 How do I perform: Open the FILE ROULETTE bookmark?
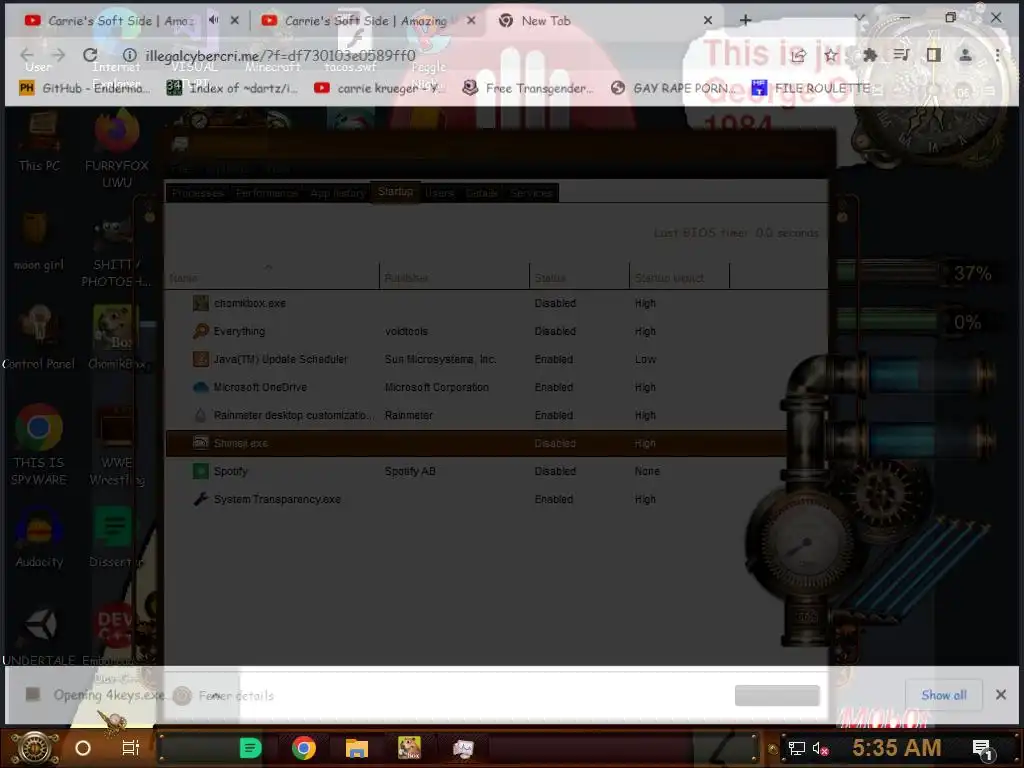(812, 88)
